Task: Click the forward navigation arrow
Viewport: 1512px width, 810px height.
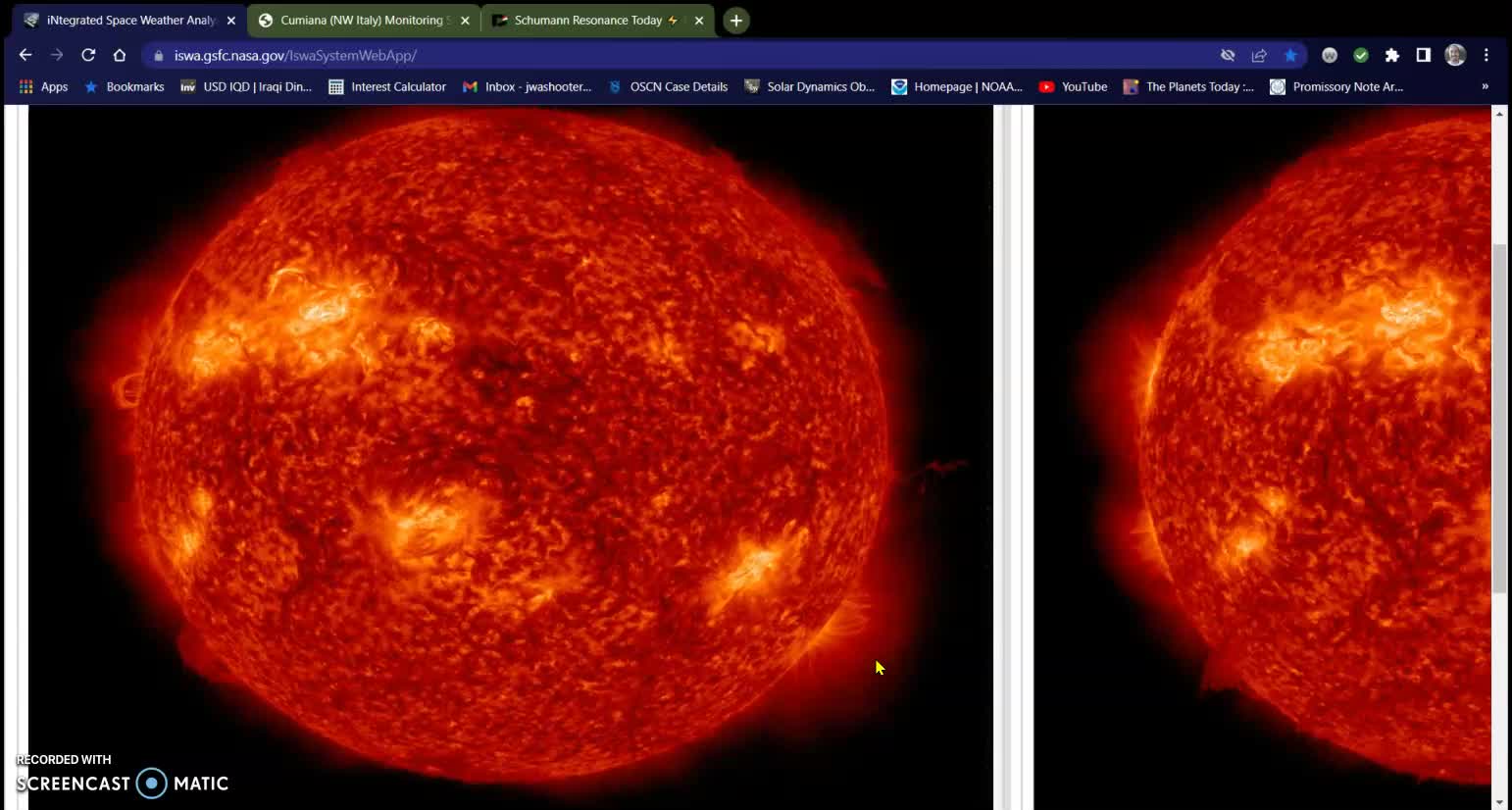Action: coord(57,55)
